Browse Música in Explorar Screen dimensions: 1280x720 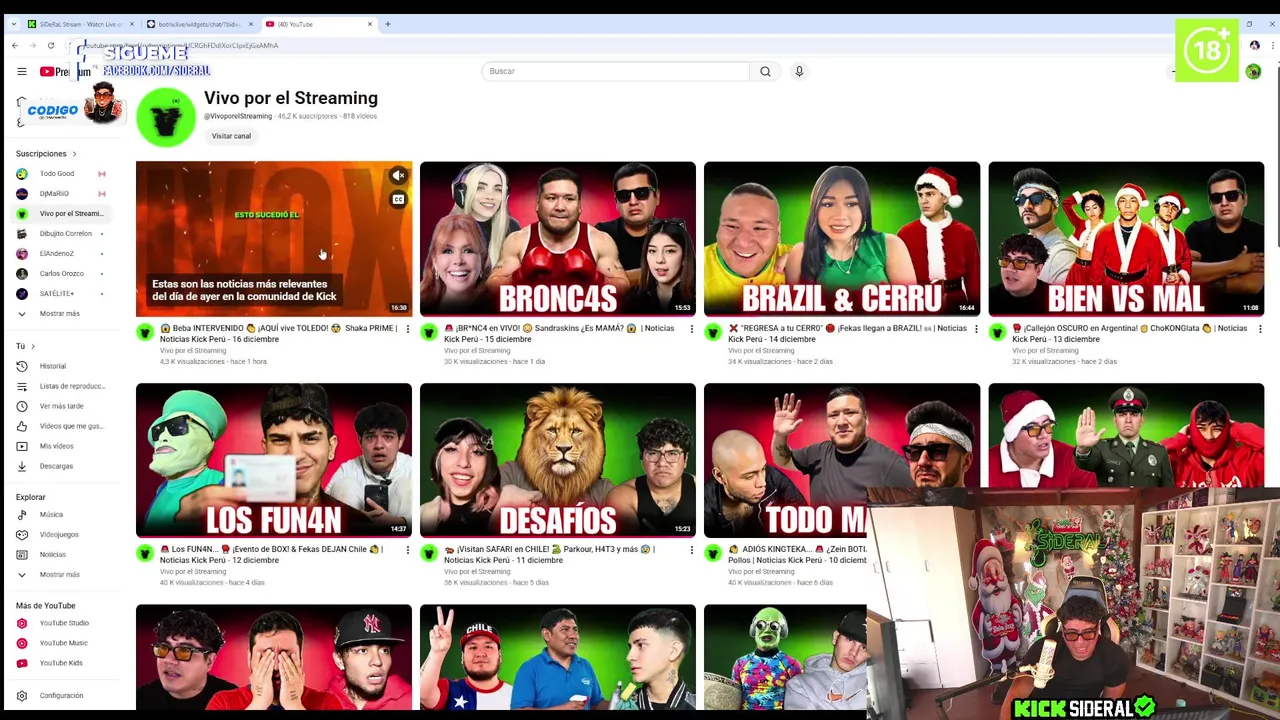(50, 514)
